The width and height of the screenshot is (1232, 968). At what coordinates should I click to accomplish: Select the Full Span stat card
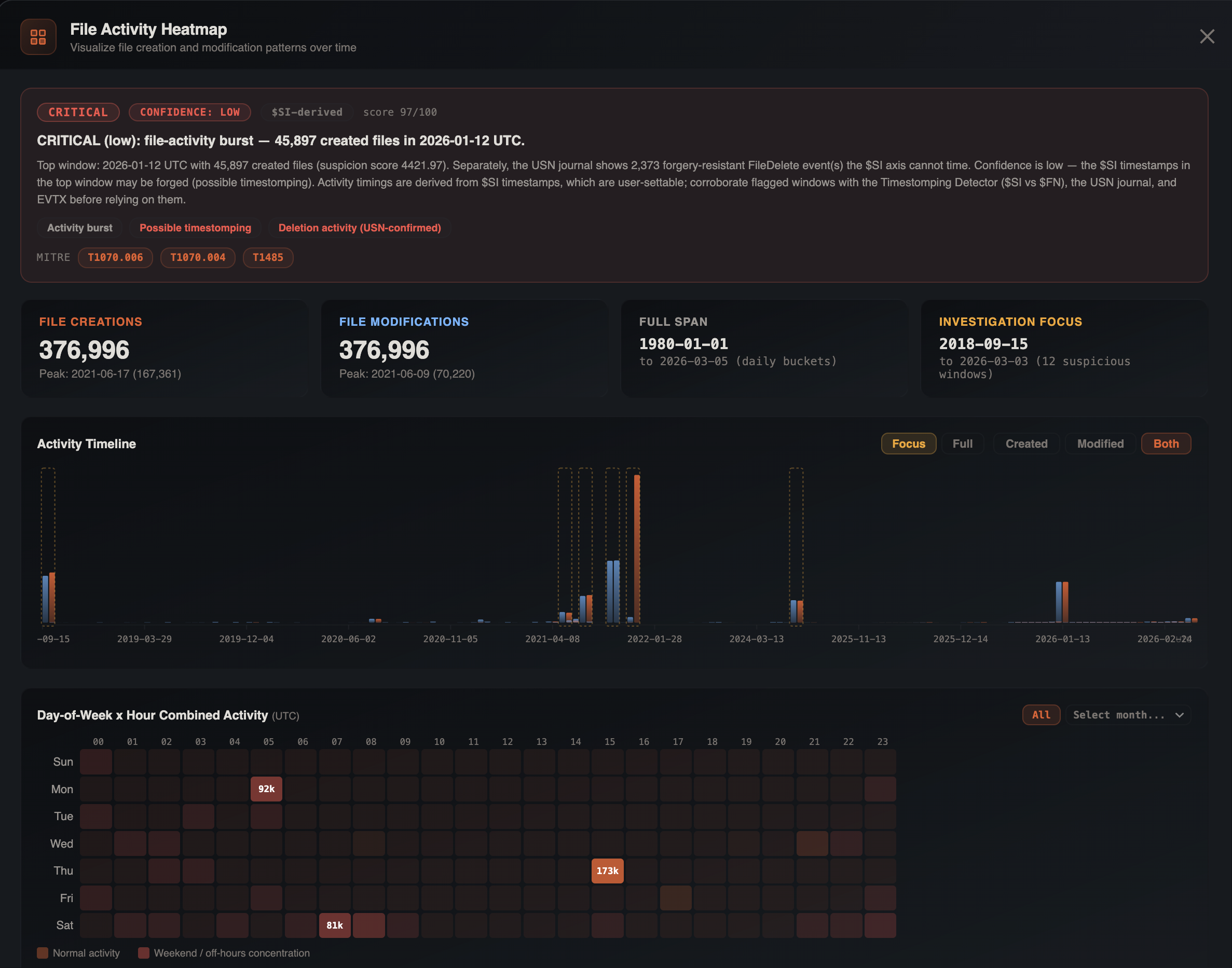764,348
